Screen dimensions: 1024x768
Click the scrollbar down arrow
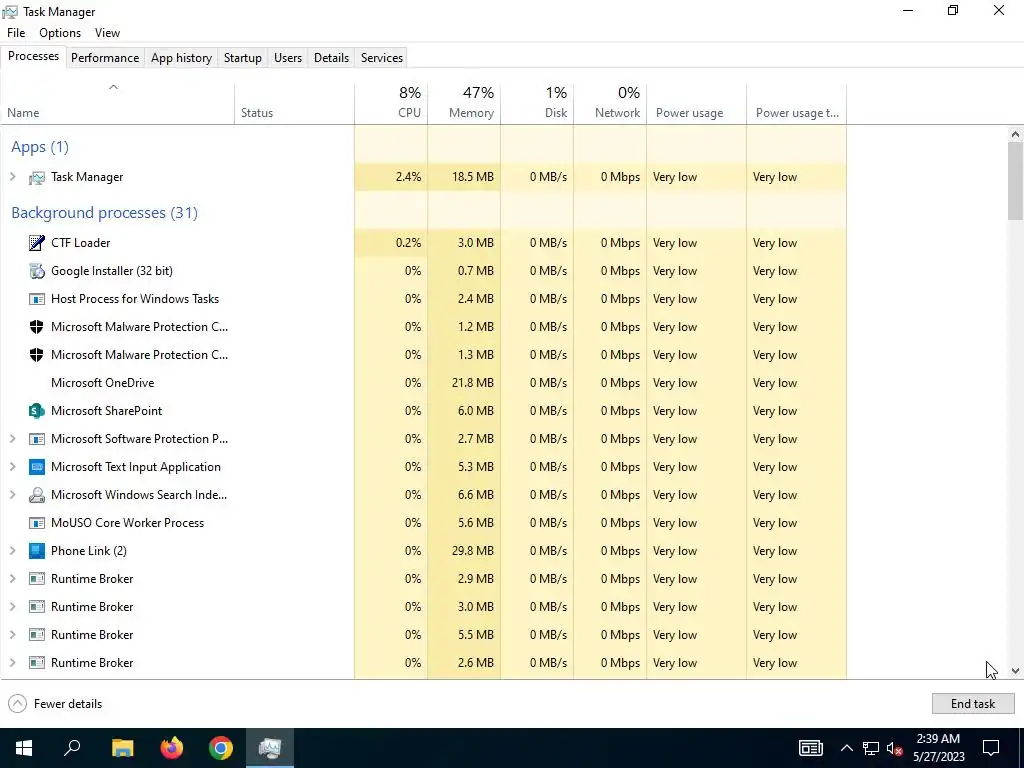(x=1015, y=671)
